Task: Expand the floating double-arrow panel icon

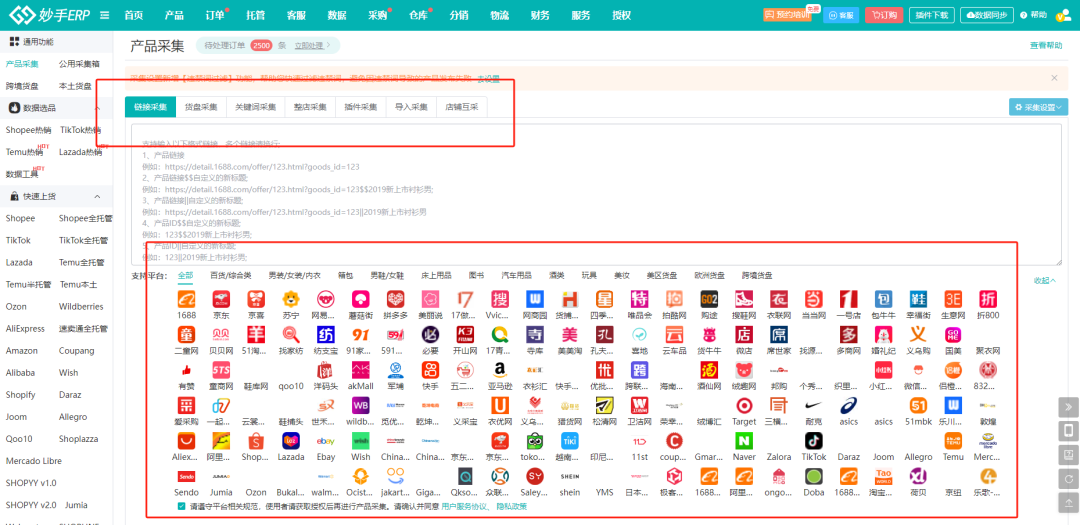Action: click(x=1068, y=407)
